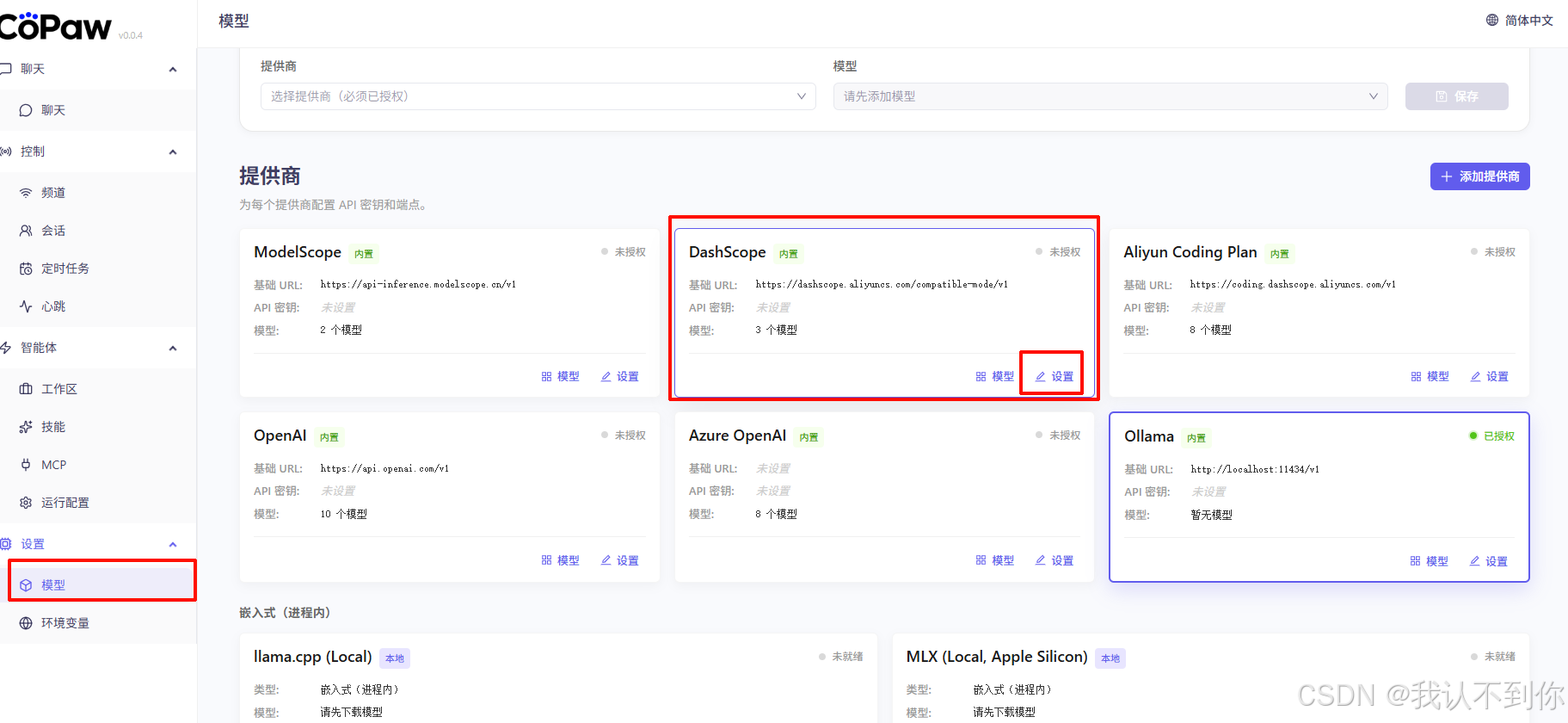Click the Ollama localhost URL text
This screenshot has width=1568, height=723.
point(1255,469)
